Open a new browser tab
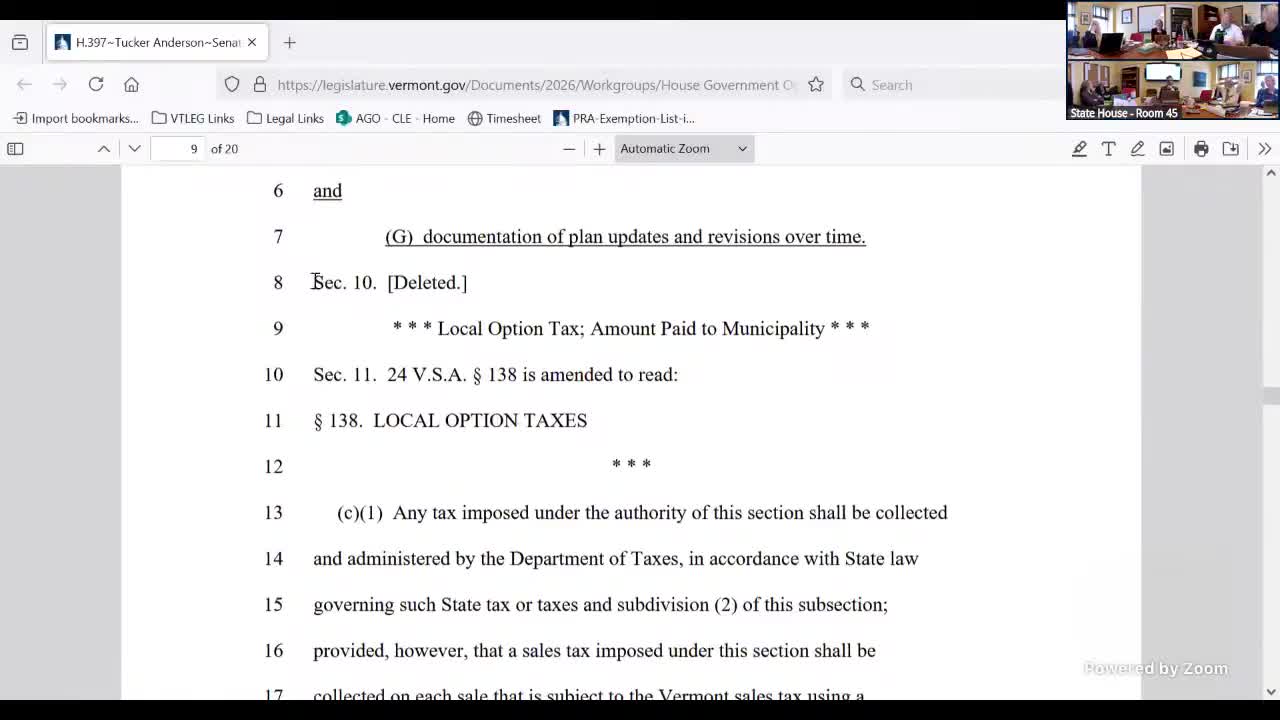 point(289,42)
